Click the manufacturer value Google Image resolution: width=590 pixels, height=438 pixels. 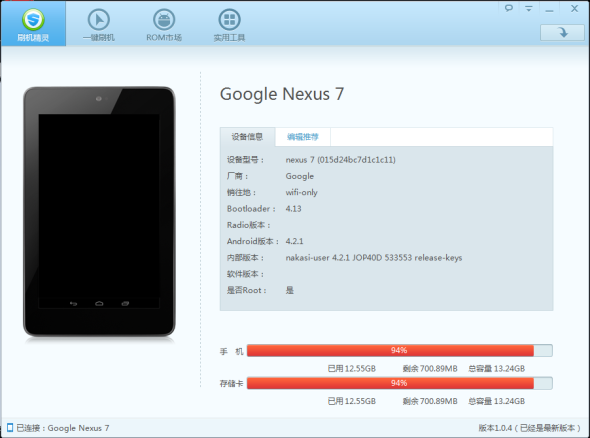[x=300, y=176]
